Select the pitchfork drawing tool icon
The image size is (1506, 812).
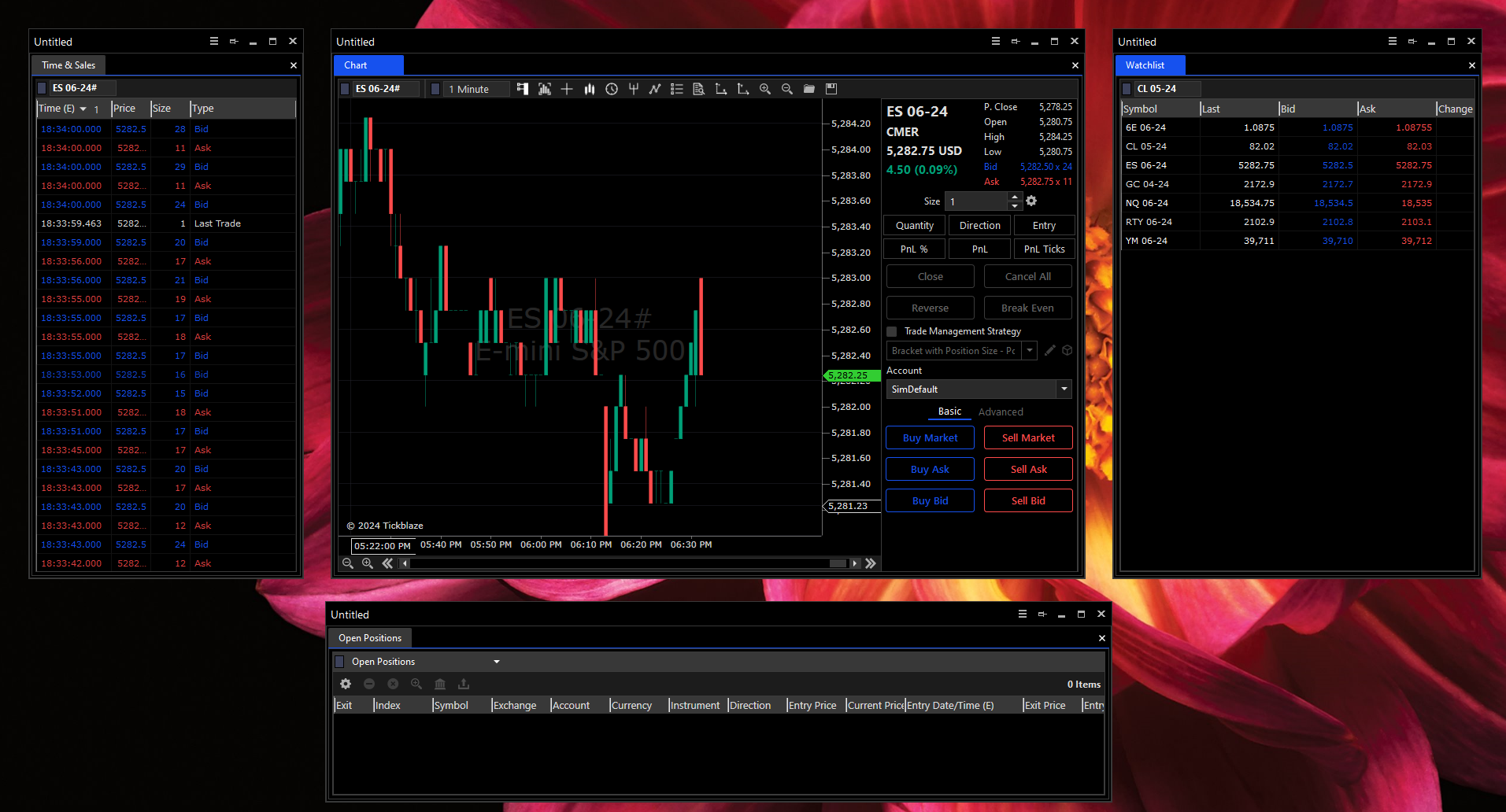633,89
